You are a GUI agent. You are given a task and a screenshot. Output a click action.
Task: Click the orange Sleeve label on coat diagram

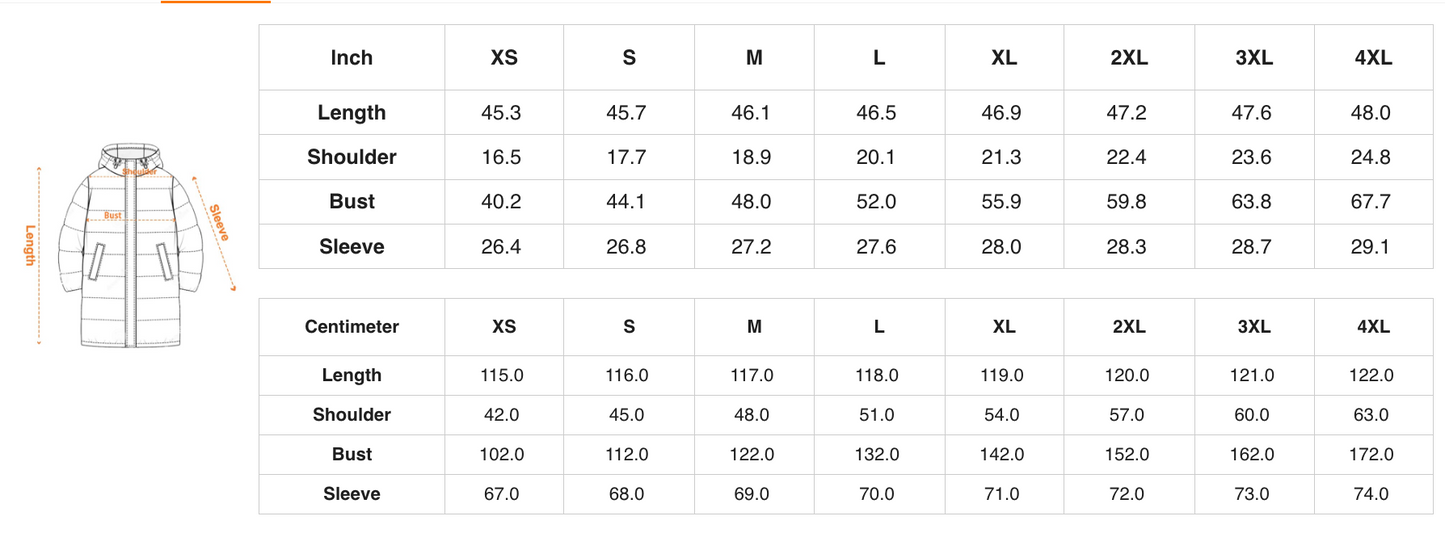click(x=219, y=222)
